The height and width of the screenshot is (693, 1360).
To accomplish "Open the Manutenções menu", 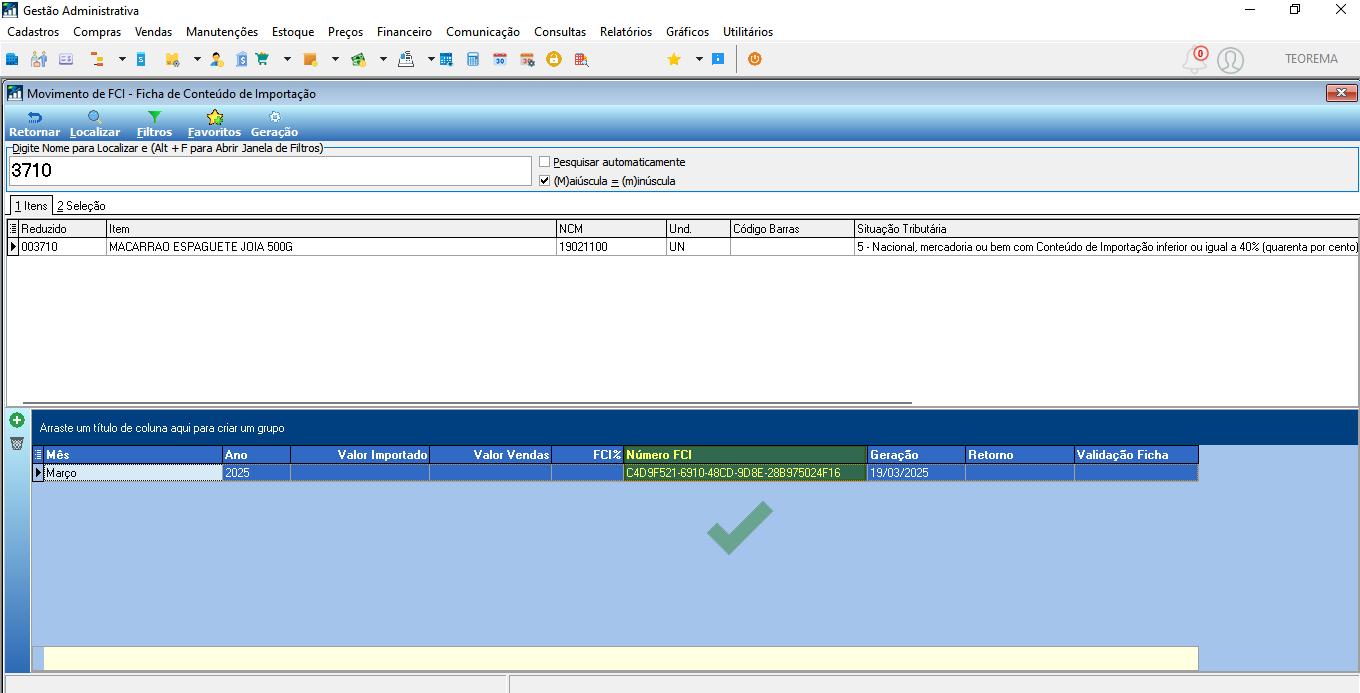I will point(222,32).
